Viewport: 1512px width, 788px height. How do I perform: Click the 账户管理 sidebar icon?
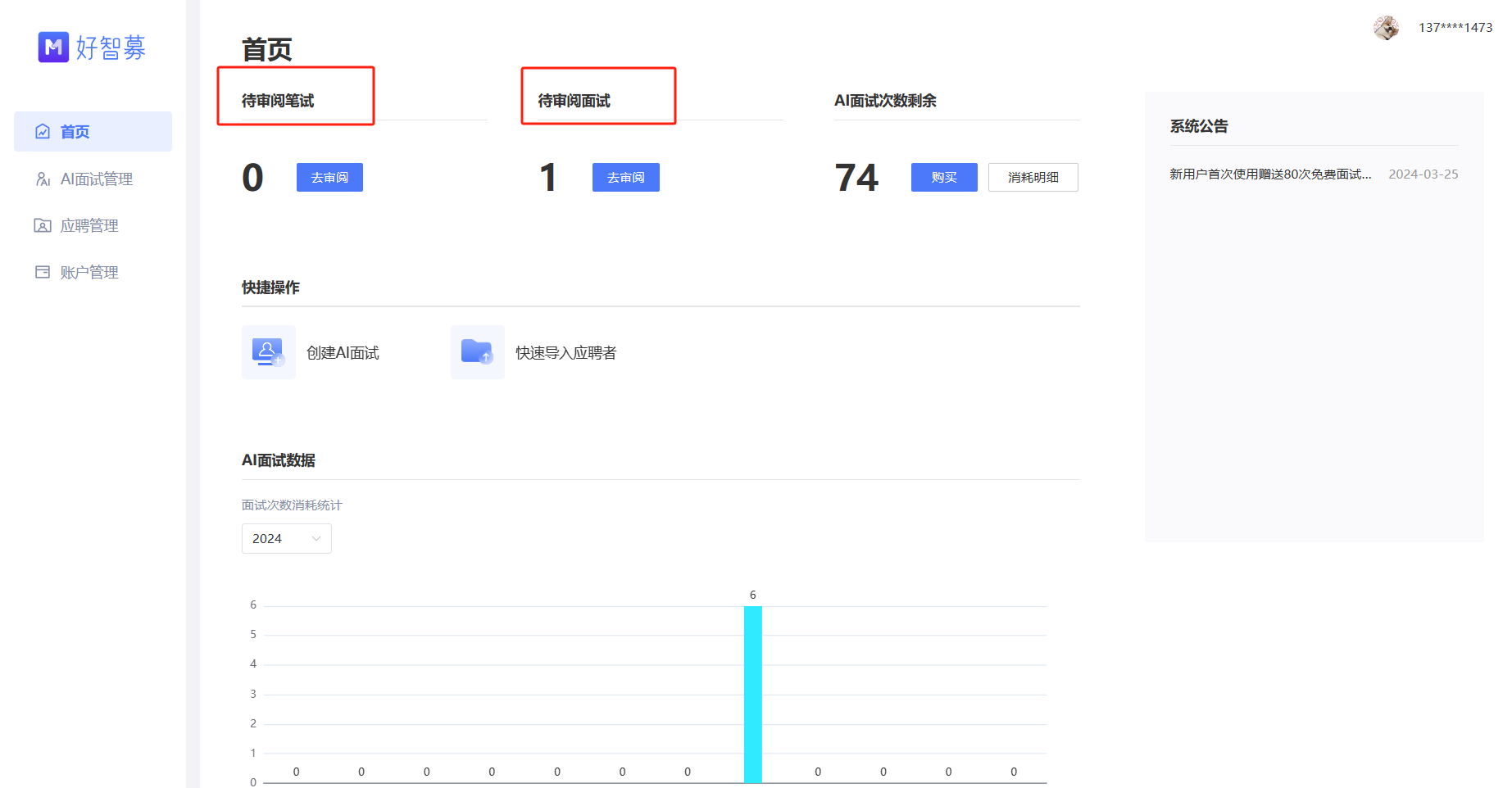click(43, 273)
